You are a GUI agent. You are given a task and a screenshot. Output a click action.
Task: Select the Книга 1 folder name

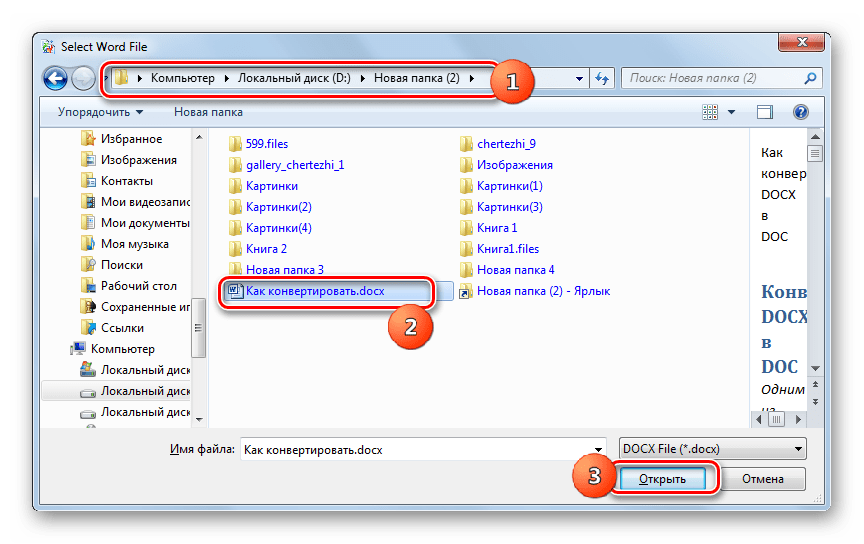click(x=497, y=228)
